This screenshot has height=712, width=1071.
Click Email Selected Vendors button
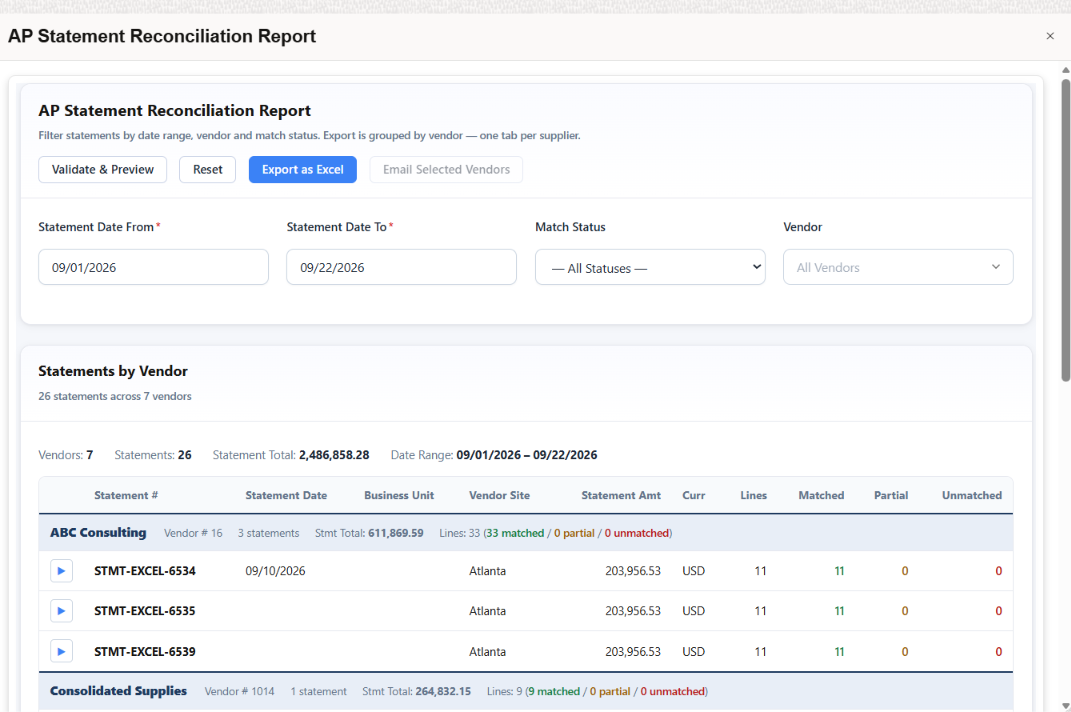(446, 169)
